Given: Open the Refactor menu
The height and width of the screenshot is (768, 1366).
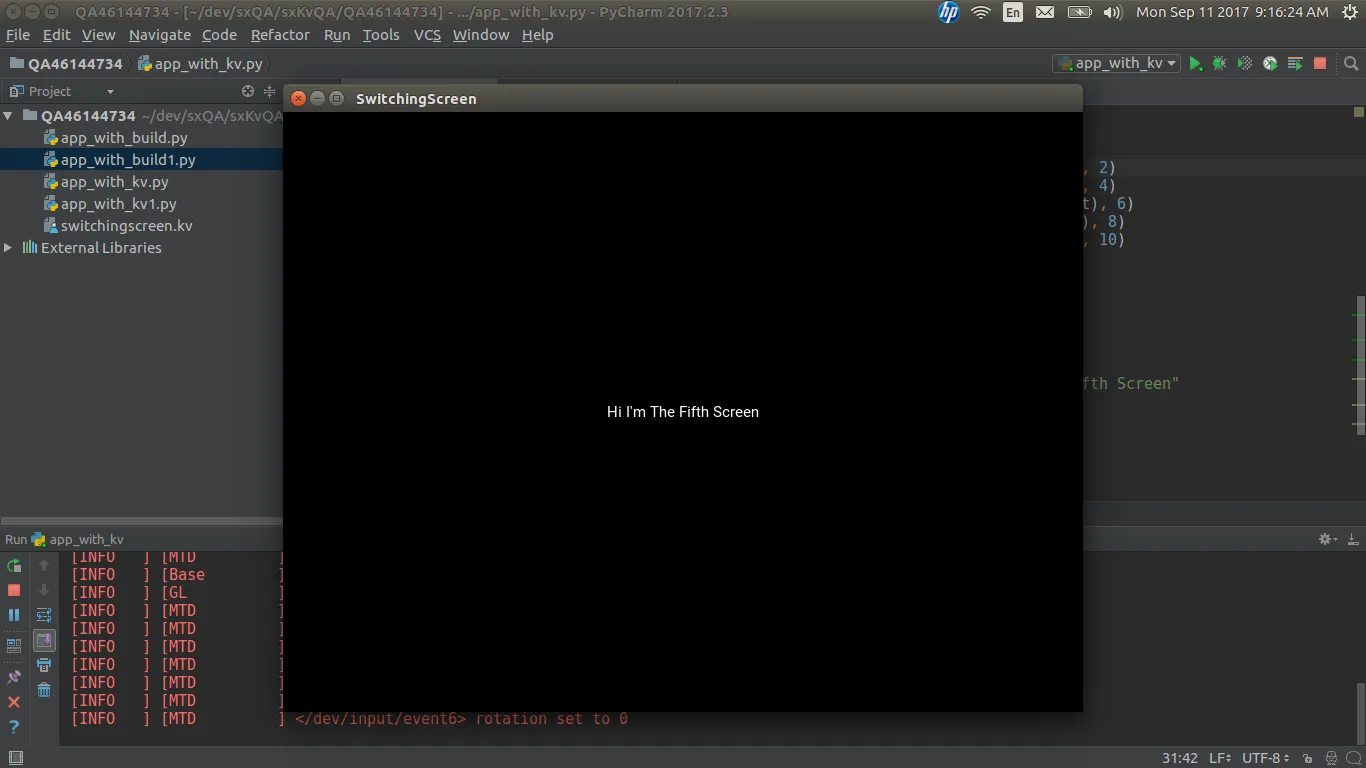Looking at the screenshot, I should point(280,35).
